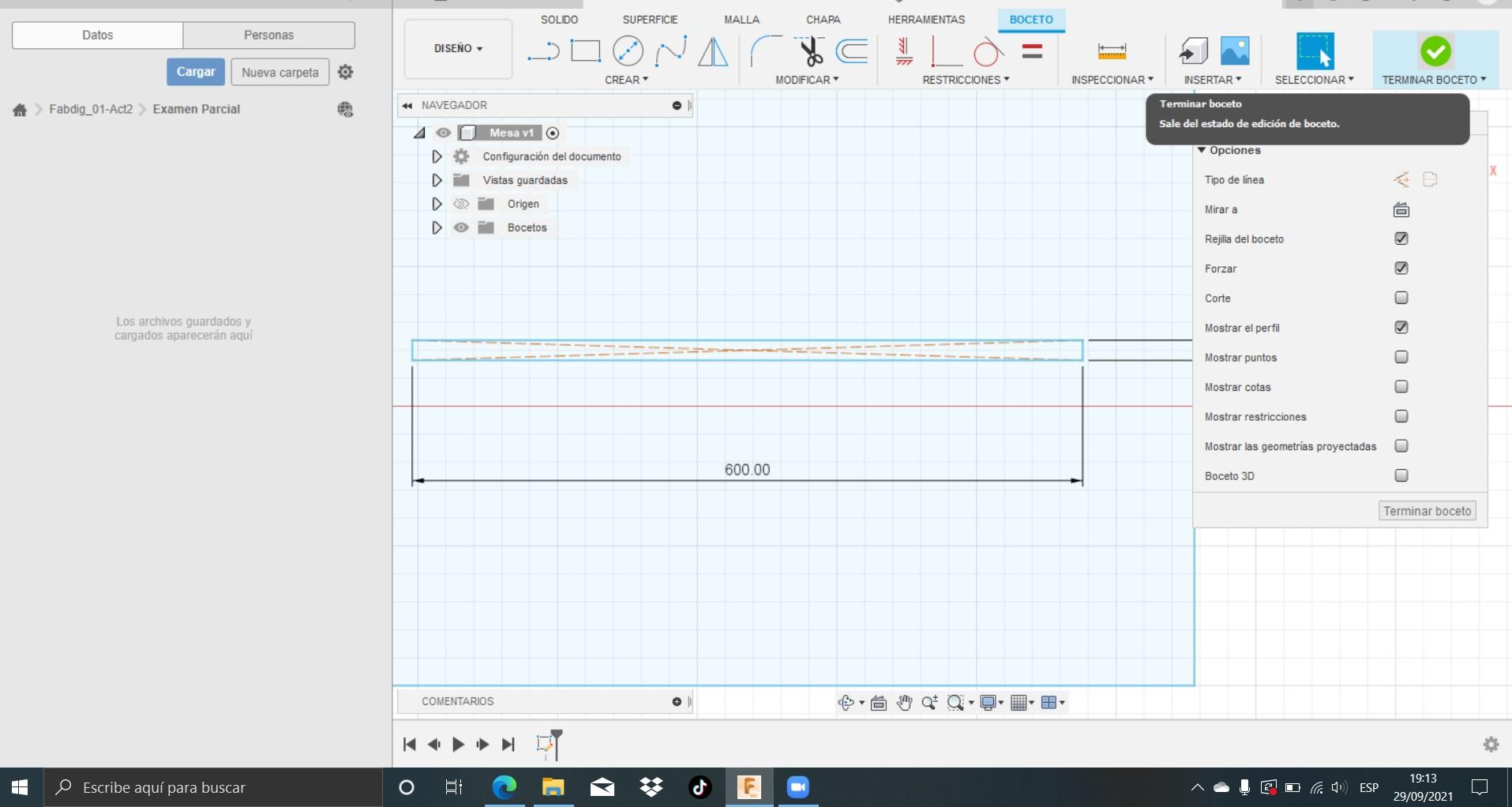Viewport: 1512px width, 807px height.
Task: Open the INSPECCIONAR dropdown menu
Action: (1112, 80)
